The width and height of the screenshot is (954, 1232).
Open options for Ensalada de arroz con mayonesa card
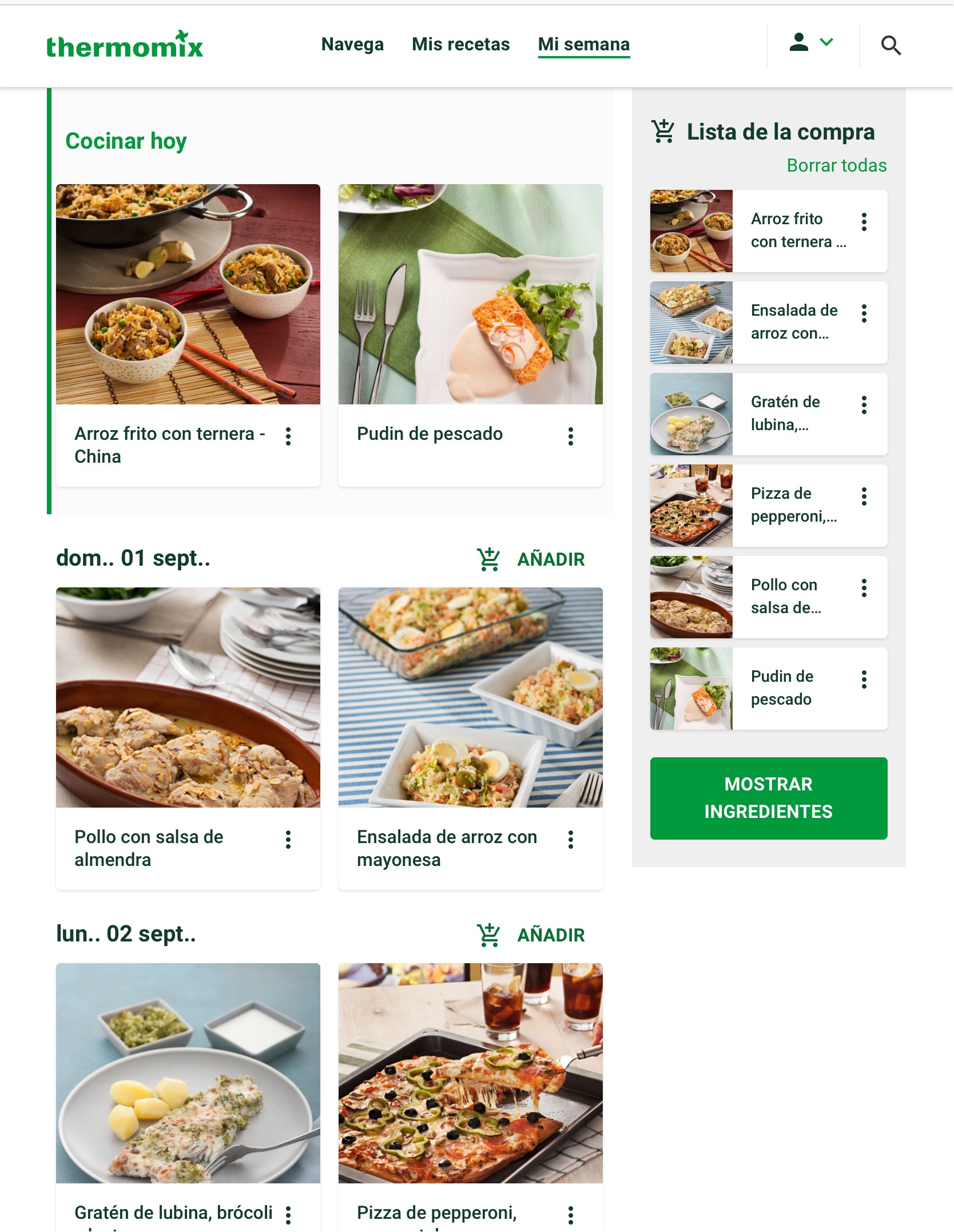tap(570, 840)
